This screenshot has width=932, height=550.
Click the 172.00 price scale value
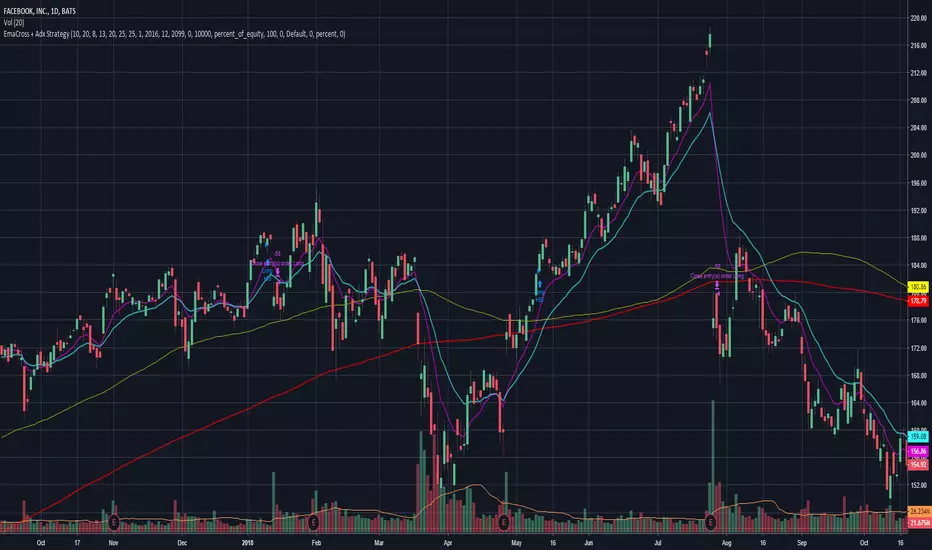pyautogui.click(x=918, y=347)
